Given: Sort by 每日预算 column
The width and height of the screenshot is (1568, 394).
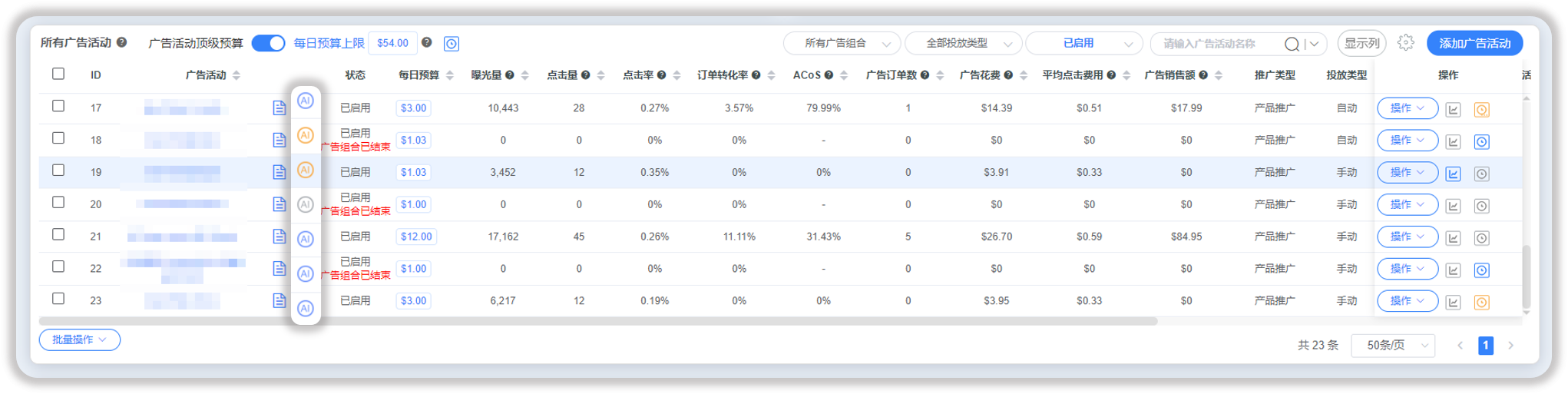Looking at the screenshot, I should [450, 75].
